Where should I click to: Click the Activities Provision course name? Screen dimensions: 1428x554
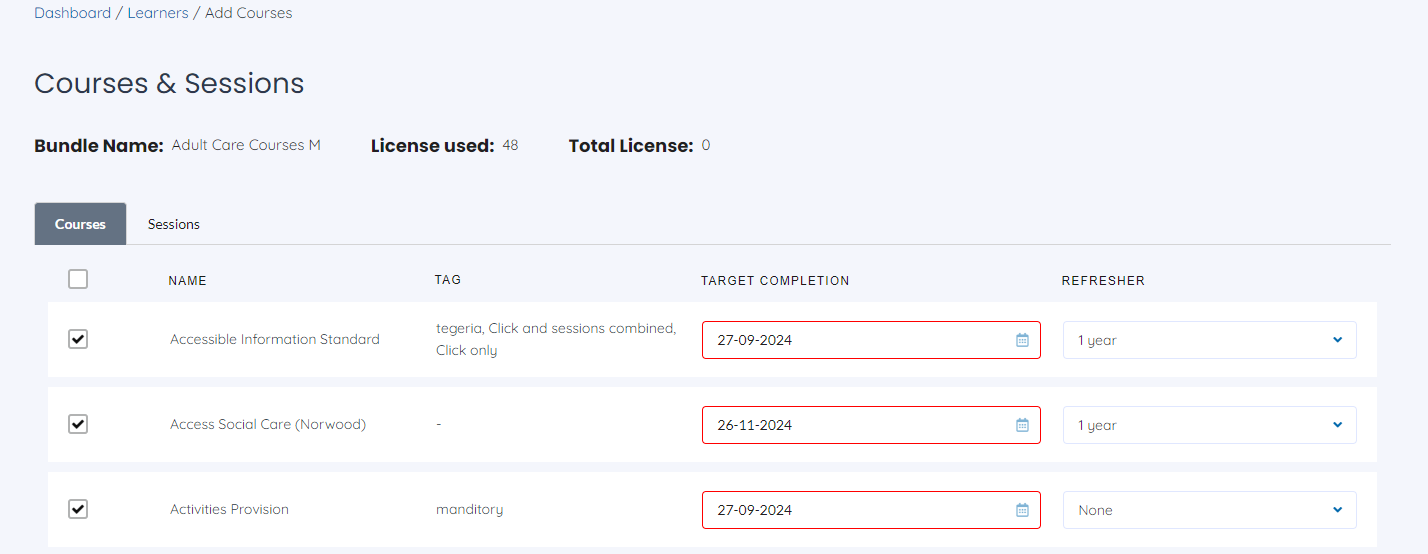[x=229, y=509]
